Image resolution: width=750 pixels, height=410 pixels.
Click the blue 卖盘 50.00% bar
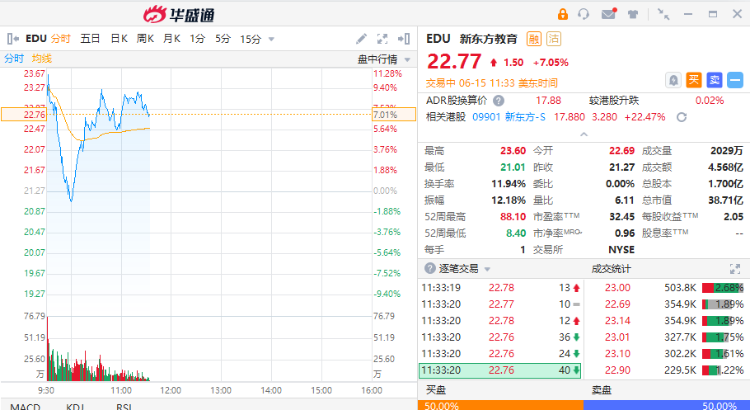coord(666,405)
